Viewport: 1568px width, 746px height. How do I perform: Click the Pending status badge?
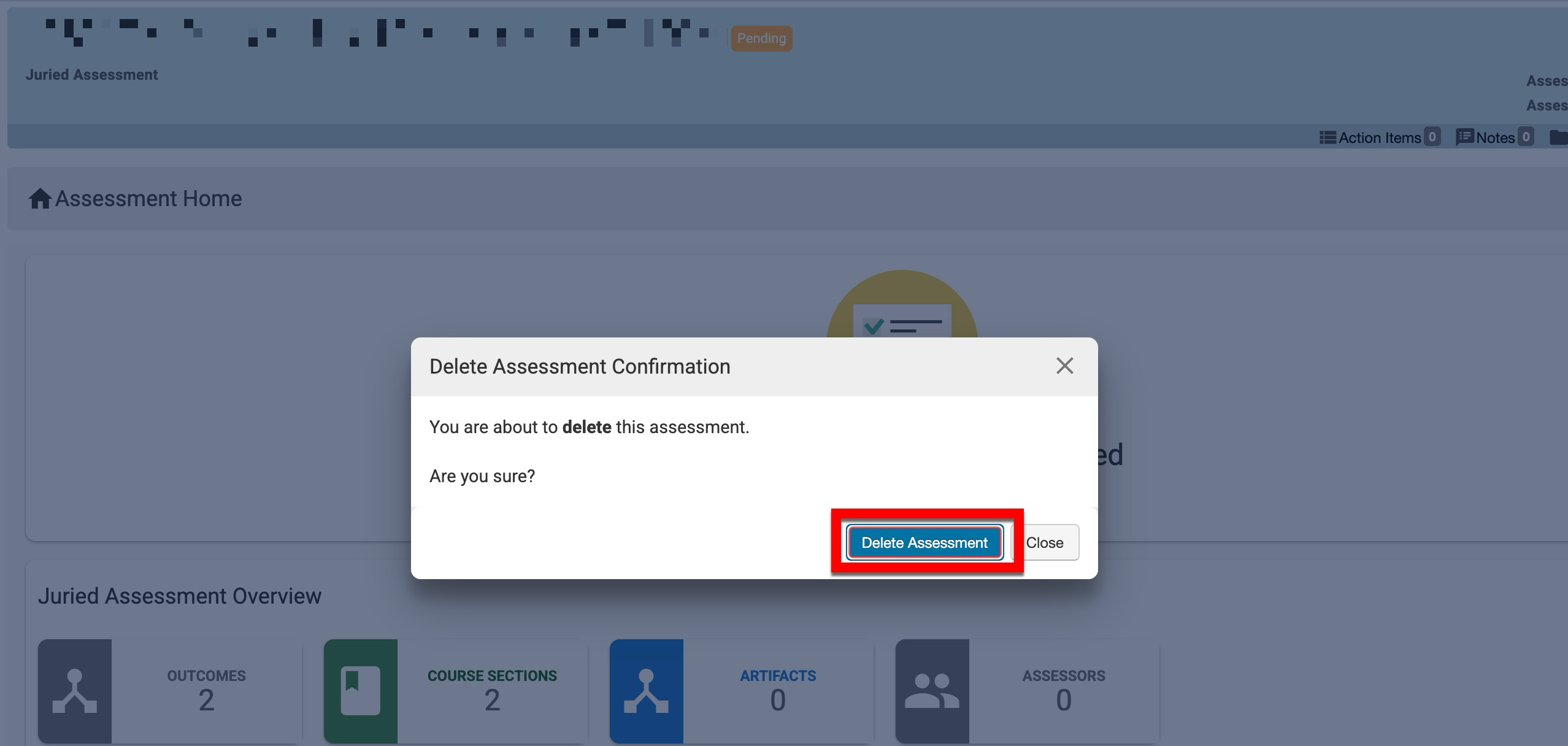[x=761, y=39]
